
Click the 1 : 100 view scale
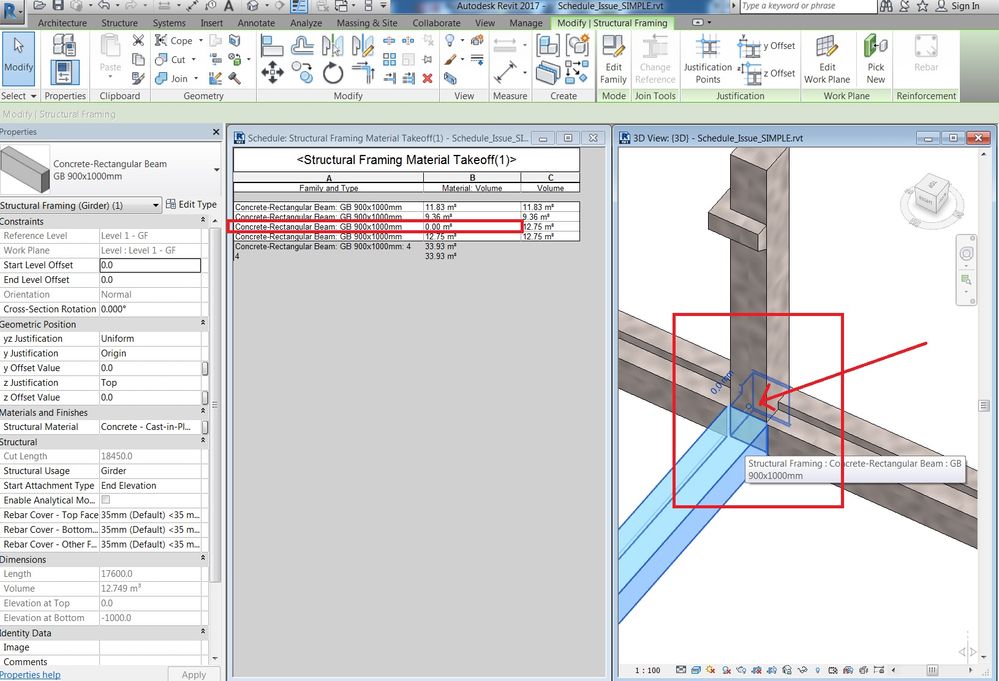tap(647, 670)
